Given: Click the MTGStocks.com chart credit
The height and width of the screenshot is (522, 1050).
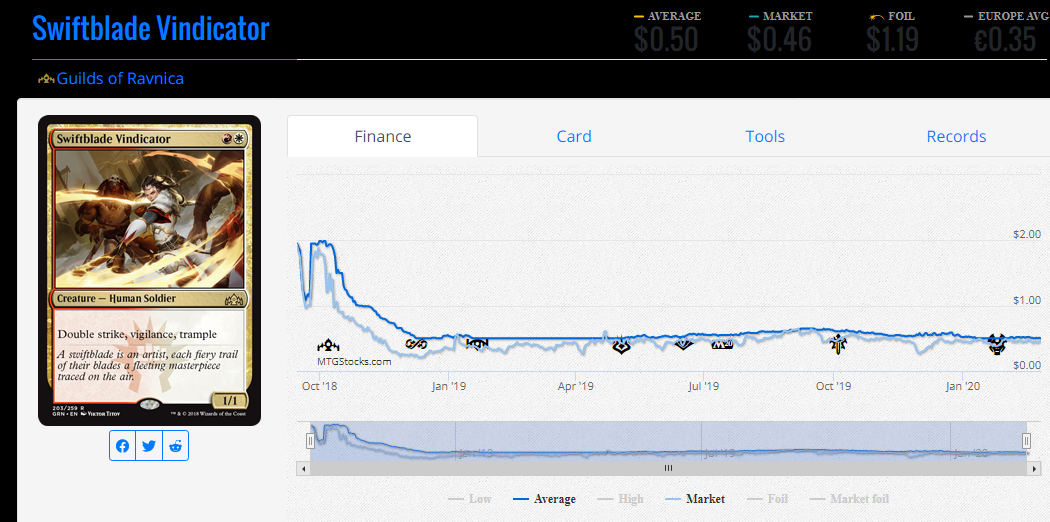Looking at the screenshot, I should pos(354,361).
